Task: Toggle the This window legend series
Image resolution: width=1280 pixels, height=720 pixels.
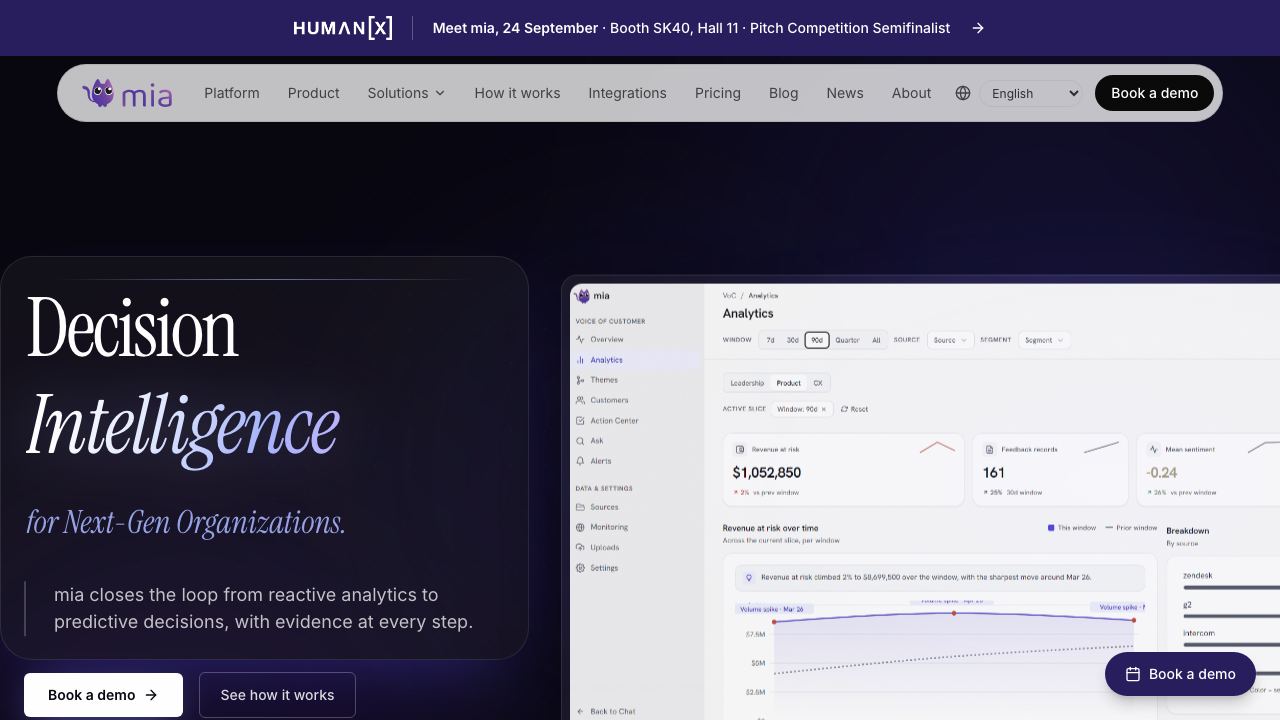Action: pyautogui.click(x=1072, y=528)
